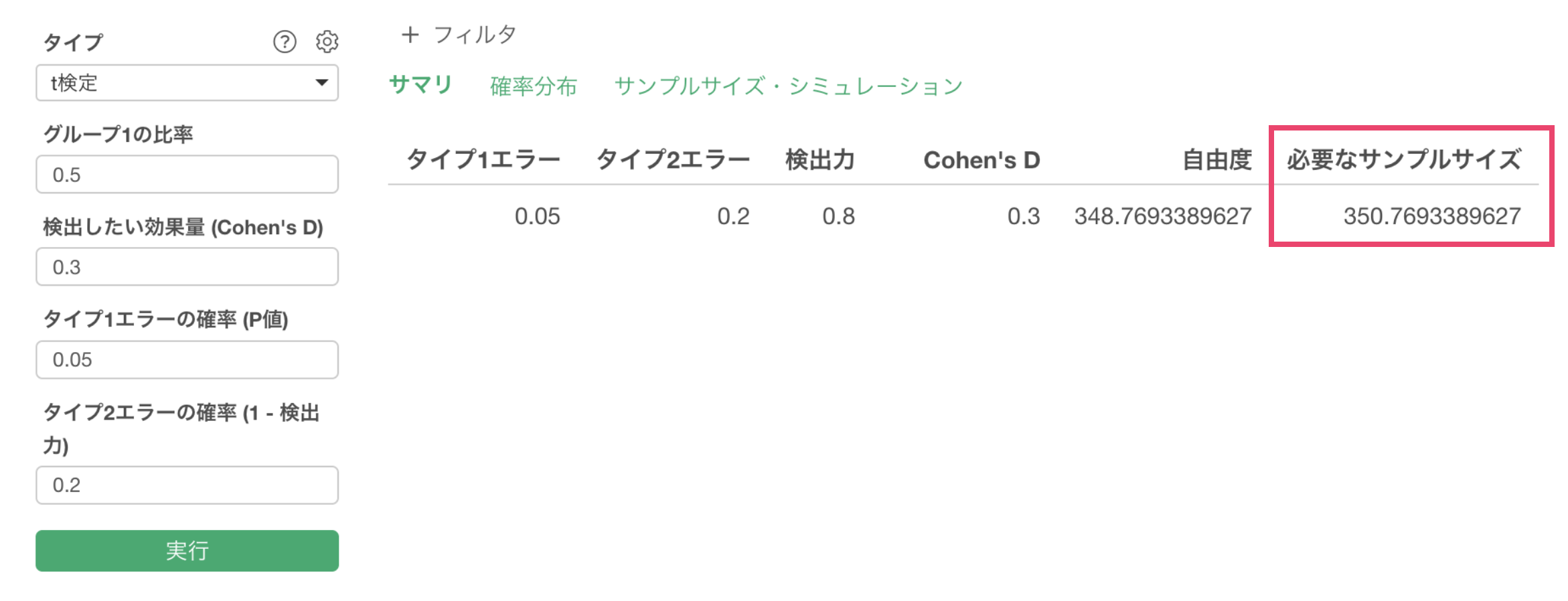Image resolution: width=1568 pixels, height=601 pixels.
Task: Click the Cohen's D effect size input
Action: point(187,267)
